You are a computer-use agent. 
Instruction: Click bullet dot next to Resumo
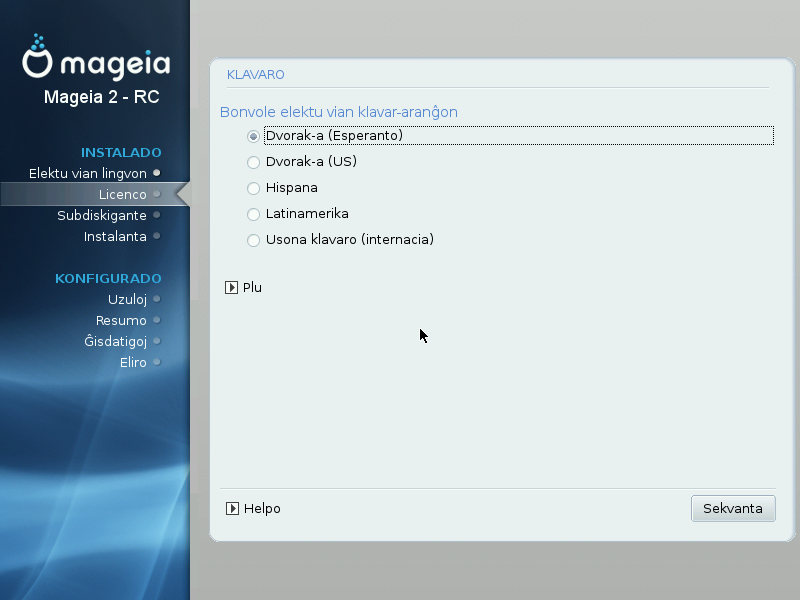tap(157, 320)
